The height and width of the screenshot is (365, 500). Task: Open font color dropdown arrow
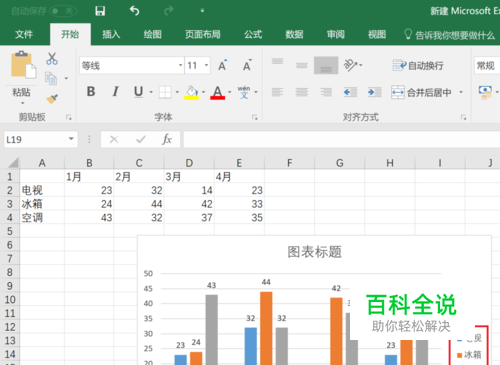[x=229, y=92]
